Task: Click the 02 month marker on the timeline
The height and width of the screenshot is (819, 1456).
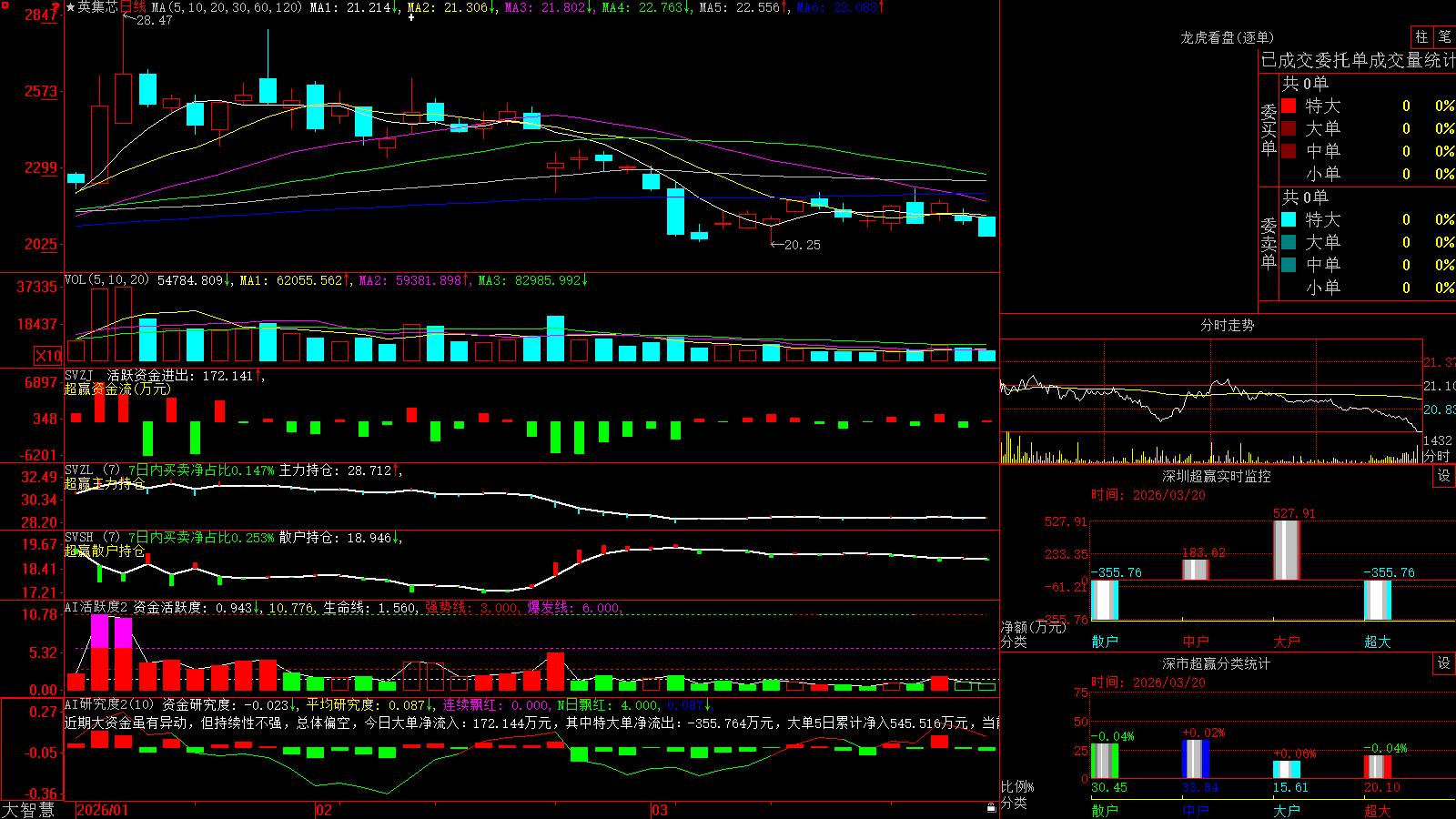Action: [x=324, y=810]
